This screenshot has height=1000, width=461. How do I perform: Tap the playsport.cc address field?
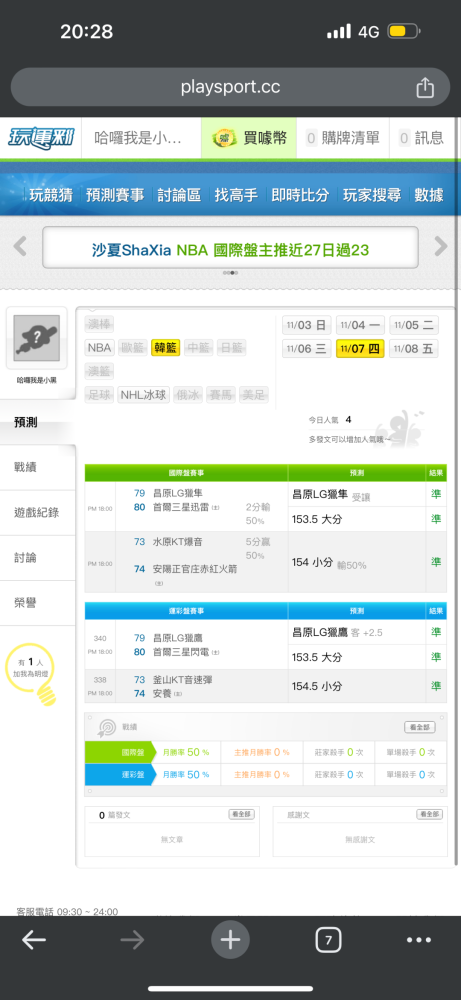[230, 87]
